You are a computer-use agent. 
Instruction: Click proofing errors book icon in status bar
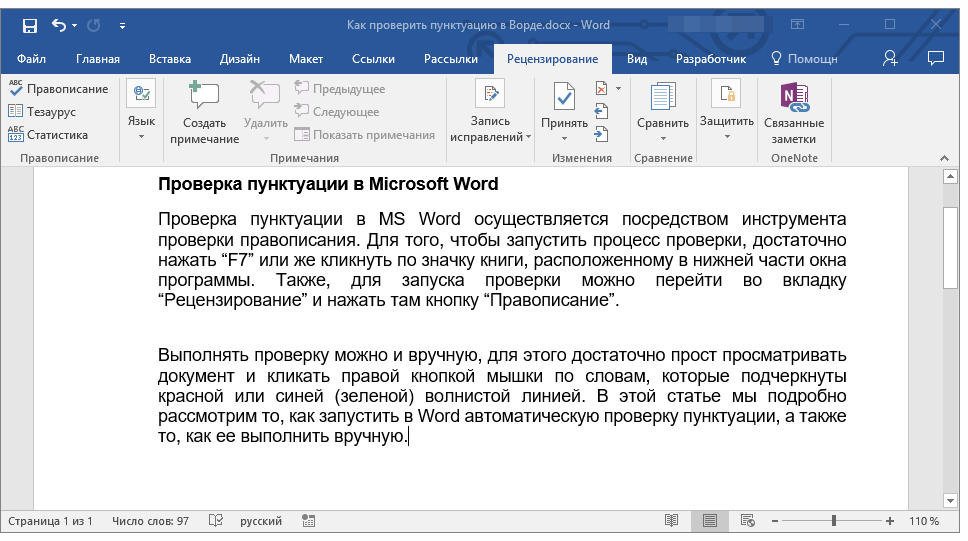coord(215,521)
